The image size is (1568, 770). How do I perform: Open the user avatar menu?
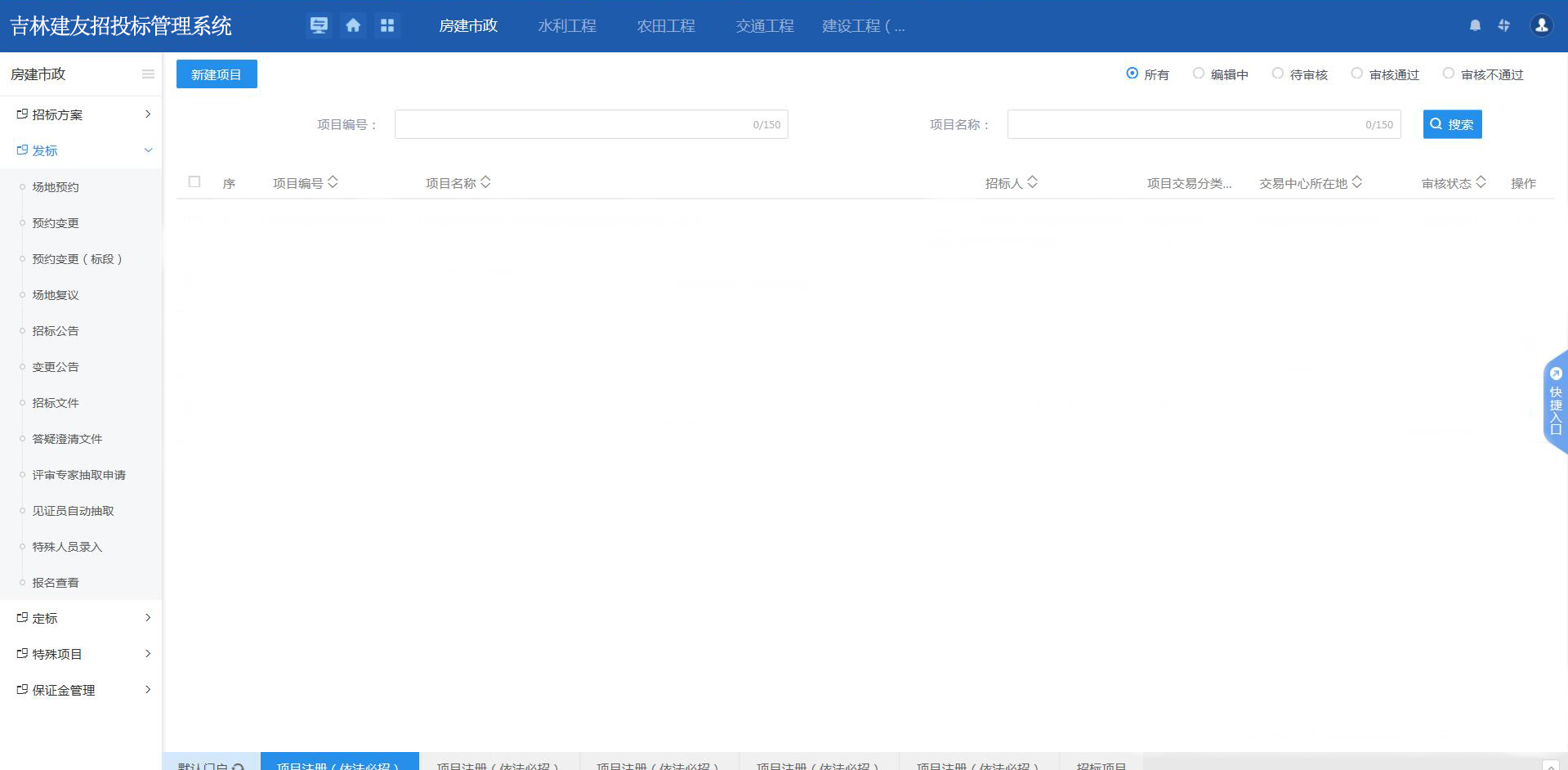(x=1542, y=25)
